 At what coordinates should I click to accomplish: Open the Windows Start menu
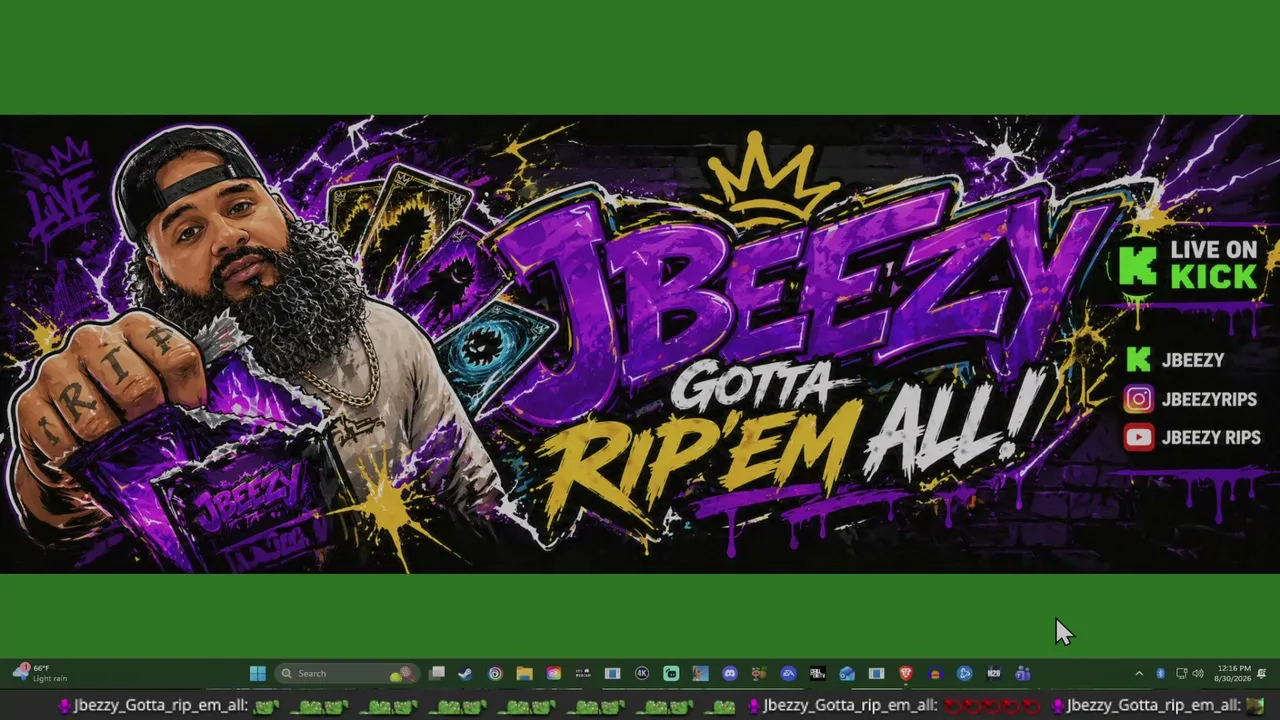pyautogui.click(x=258, y=674)
